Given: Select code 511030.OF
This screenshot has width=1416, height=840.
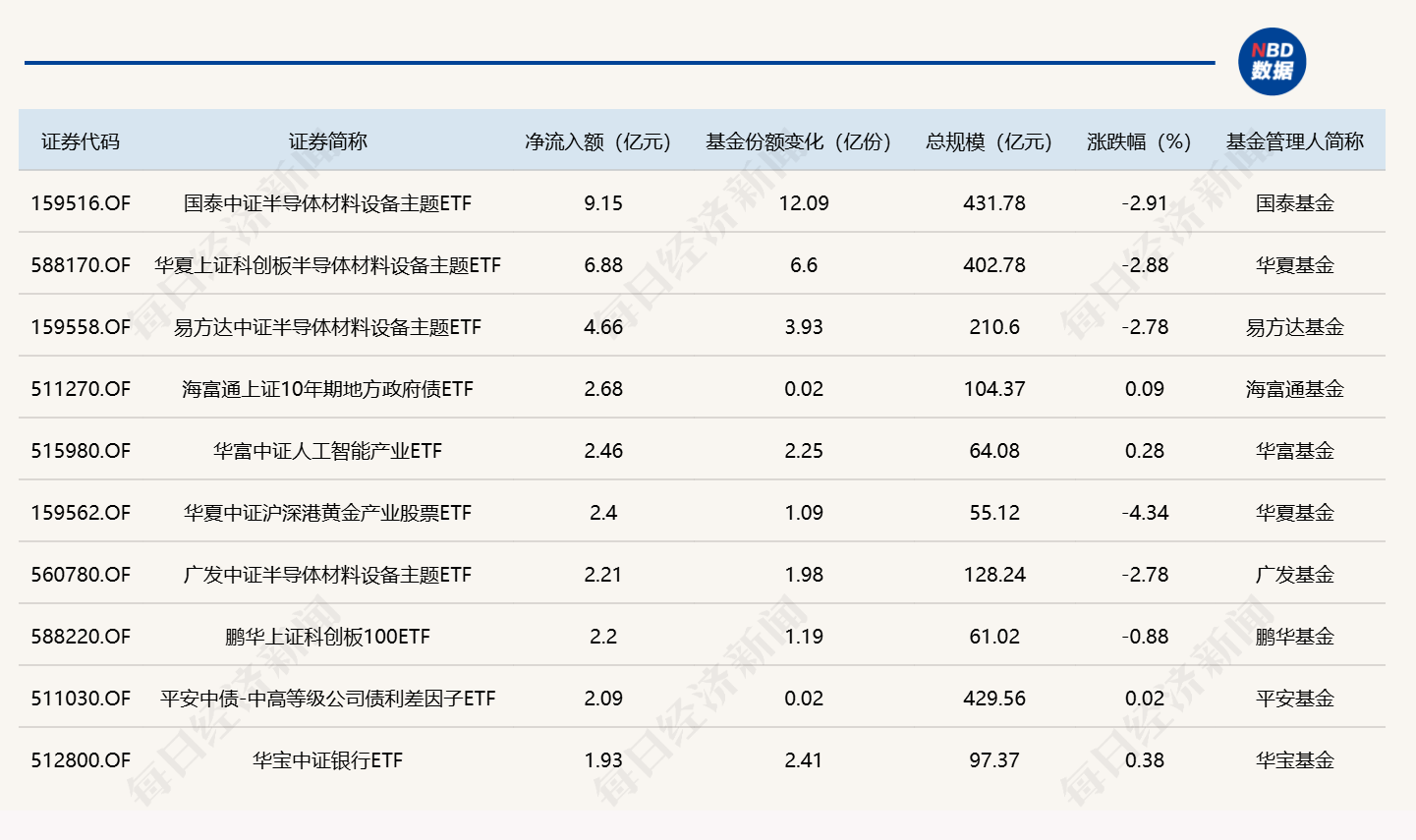Looking at the screenshot, I should (81, 699).
